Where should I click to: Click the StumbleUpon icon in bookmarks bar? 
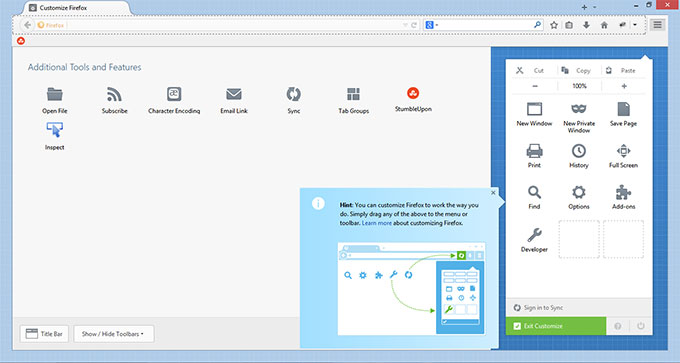[x=21, y=41]
